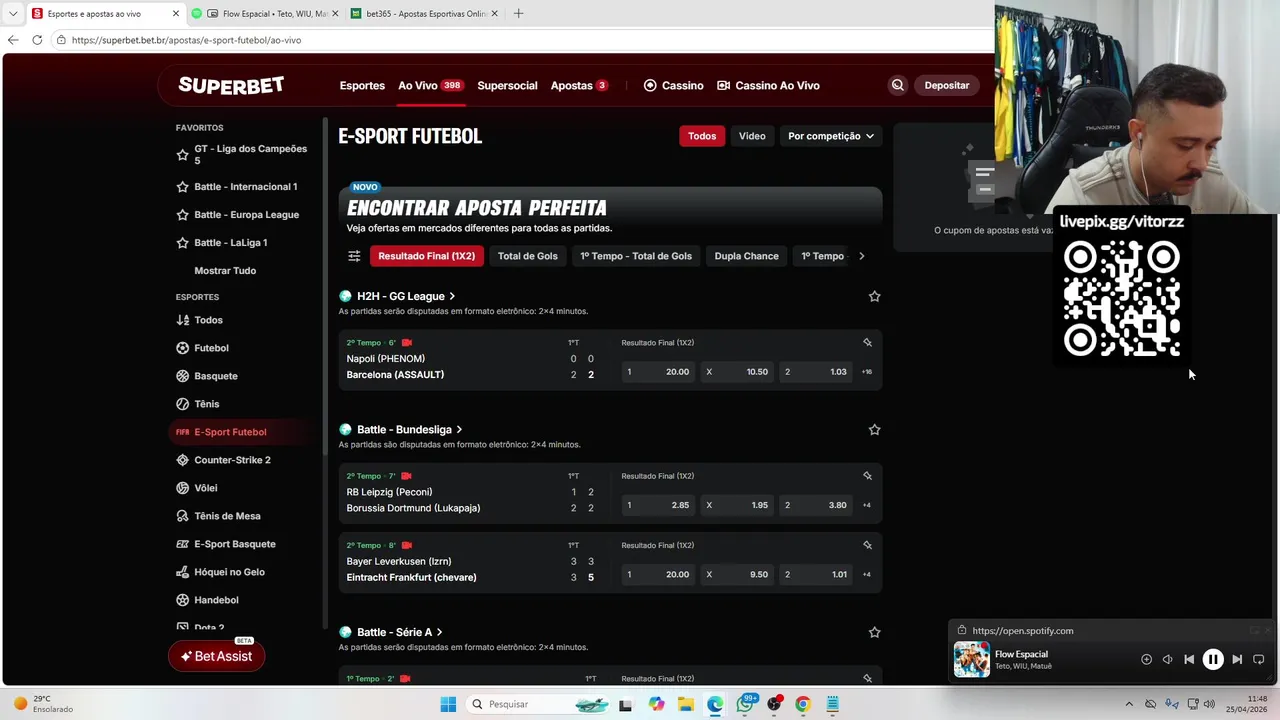
Task: Open the Por competição dropdown
Action: point(831,136)
